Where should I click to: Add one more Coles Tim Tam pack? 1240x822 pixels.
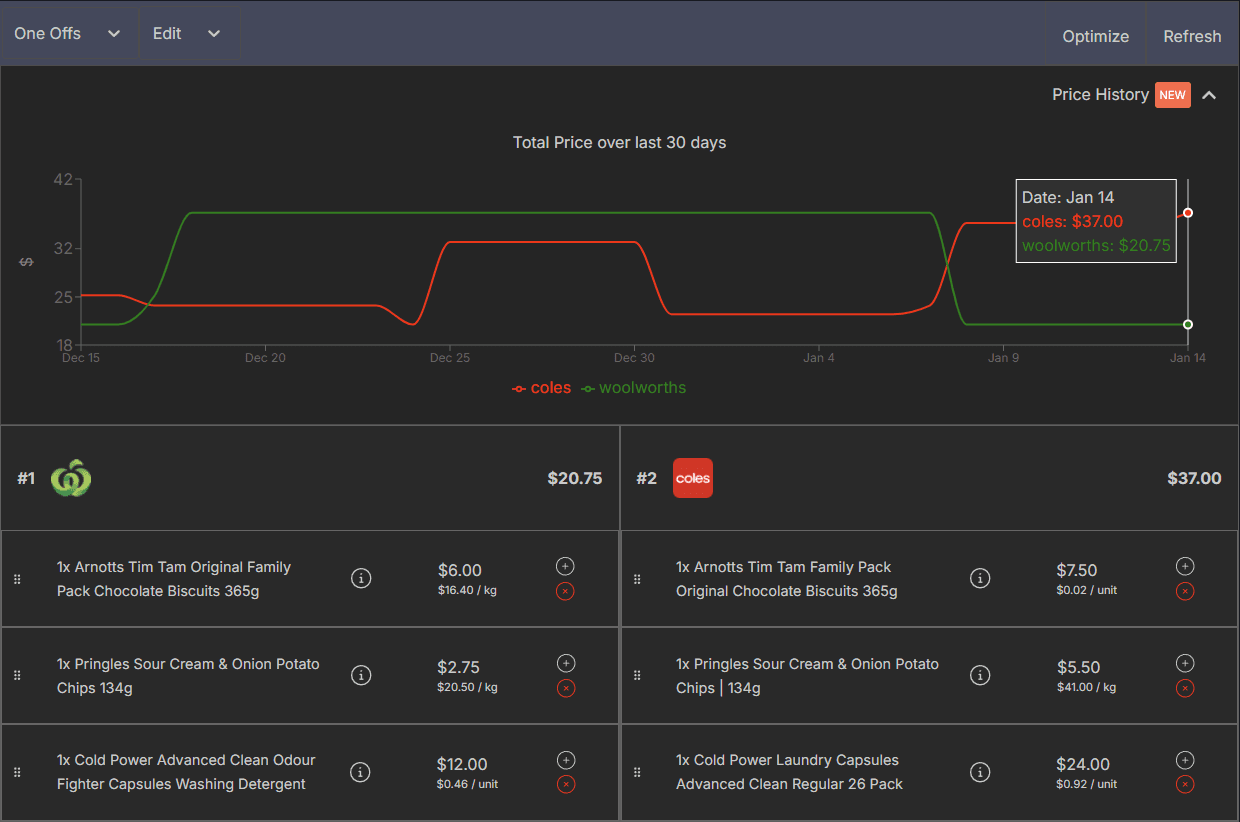pyautogui.click(x=1184, y=566)
